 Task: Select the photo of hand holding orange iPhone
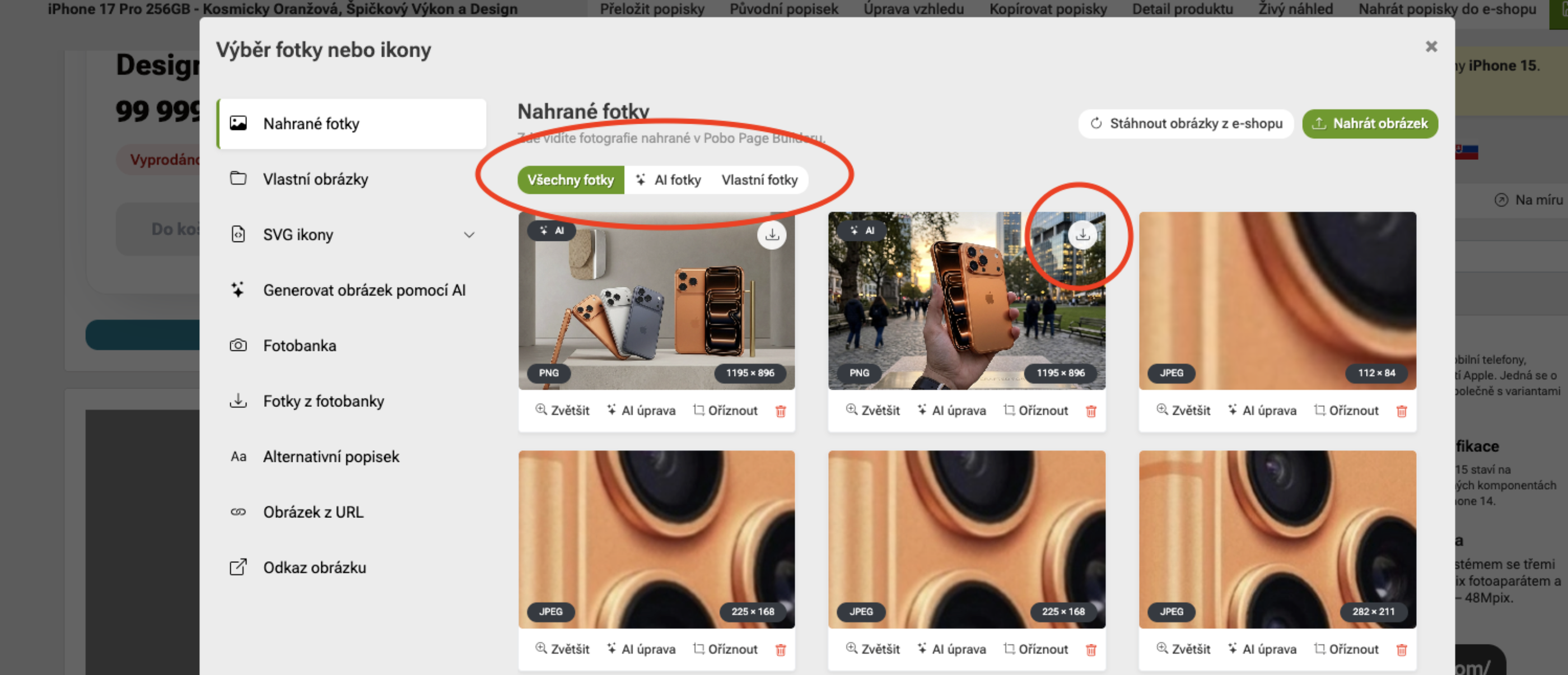(x=967, y=301)
